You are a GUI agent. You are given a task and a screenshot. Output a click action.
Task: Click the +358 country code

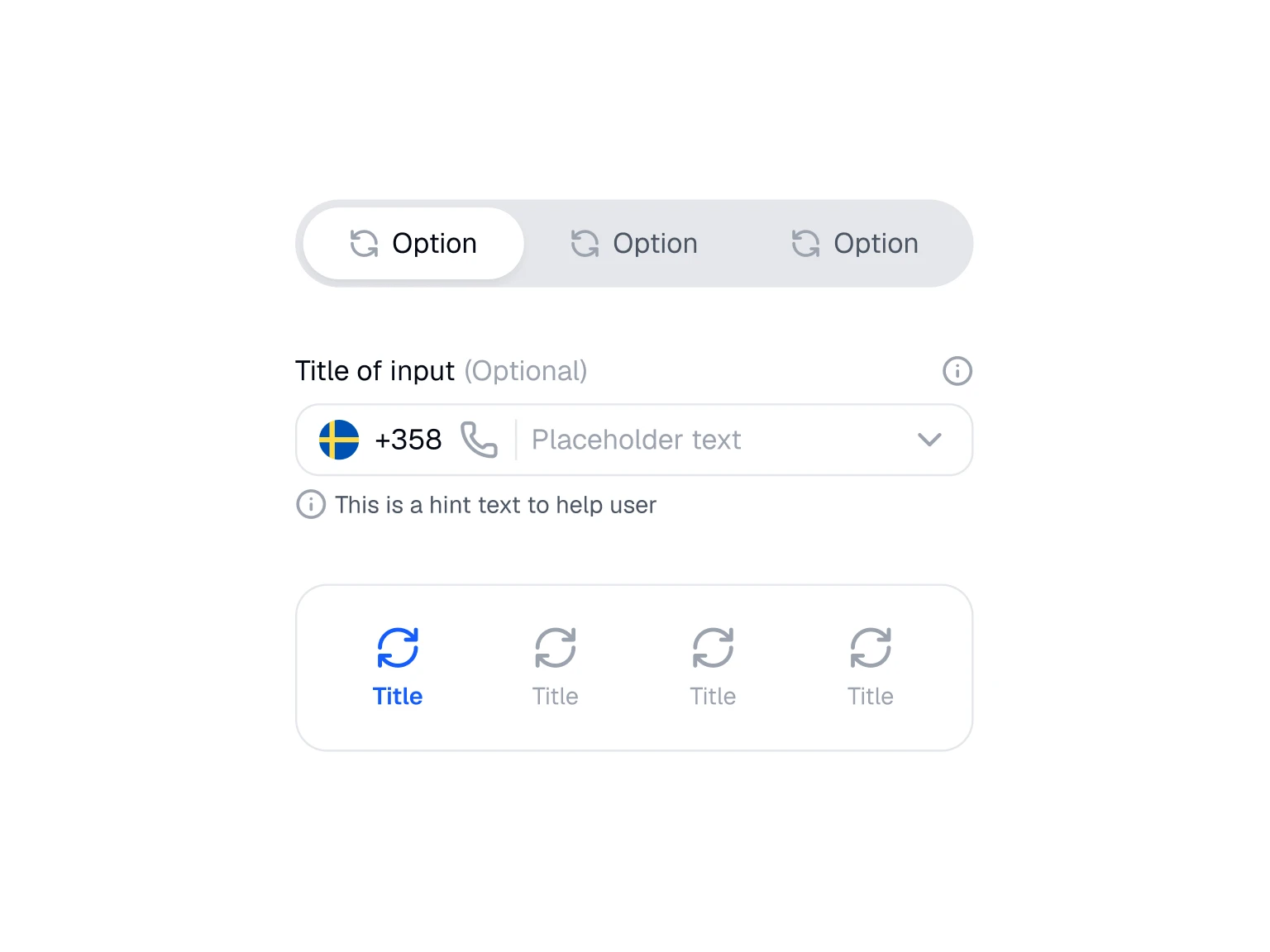(x=408, y=440)
